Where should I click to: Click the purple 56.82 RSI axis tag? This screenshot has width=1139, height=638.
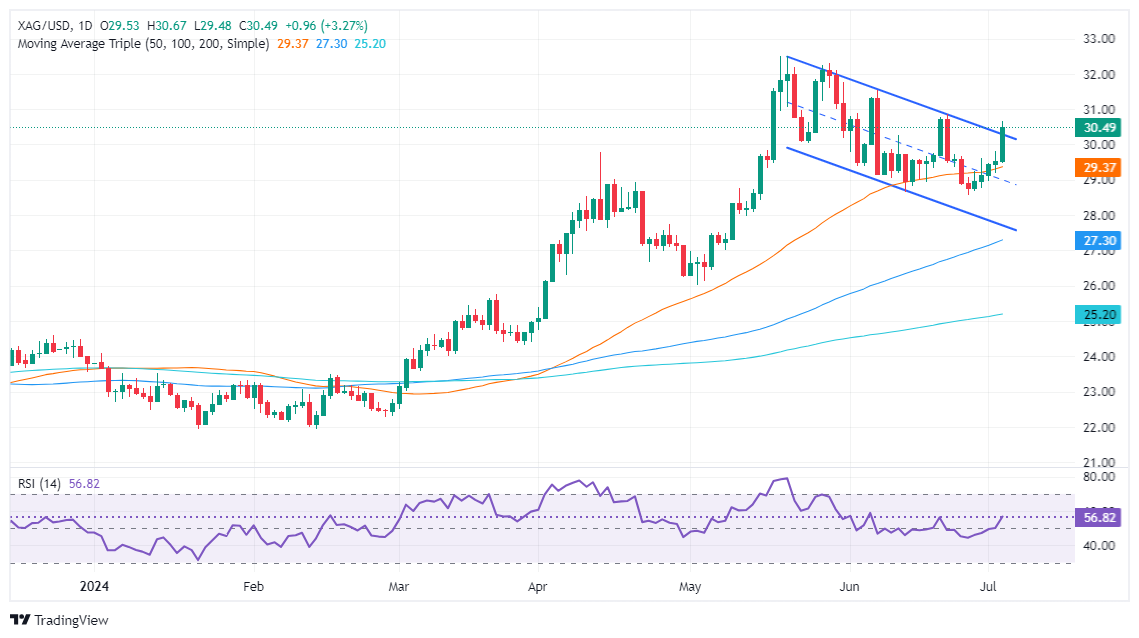[1098, 517]
